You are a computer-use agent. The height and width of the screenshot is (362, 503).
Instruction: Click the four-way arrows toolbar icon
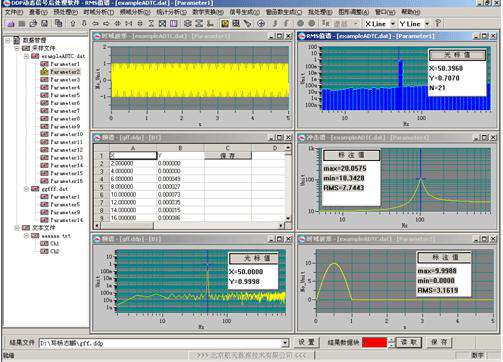[x=117, y=24]
